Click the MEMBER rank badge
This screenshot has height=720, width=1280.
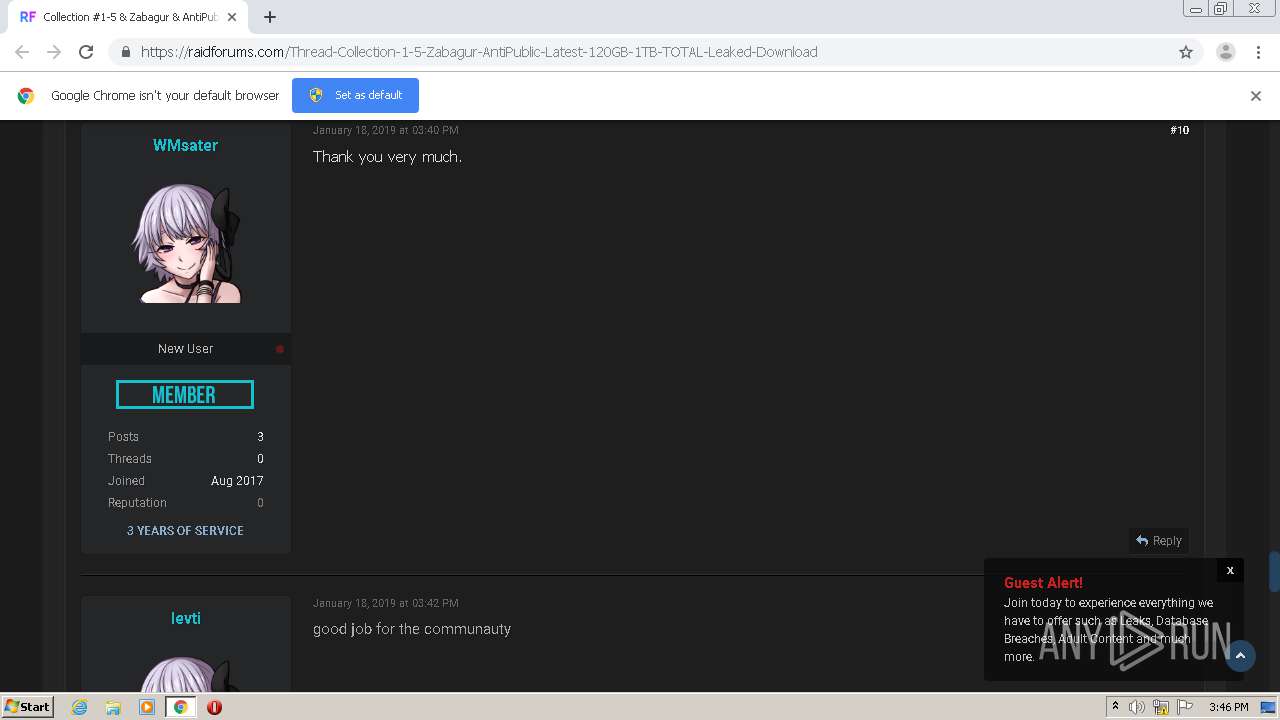pyautogui.click(x=185, y=395)
